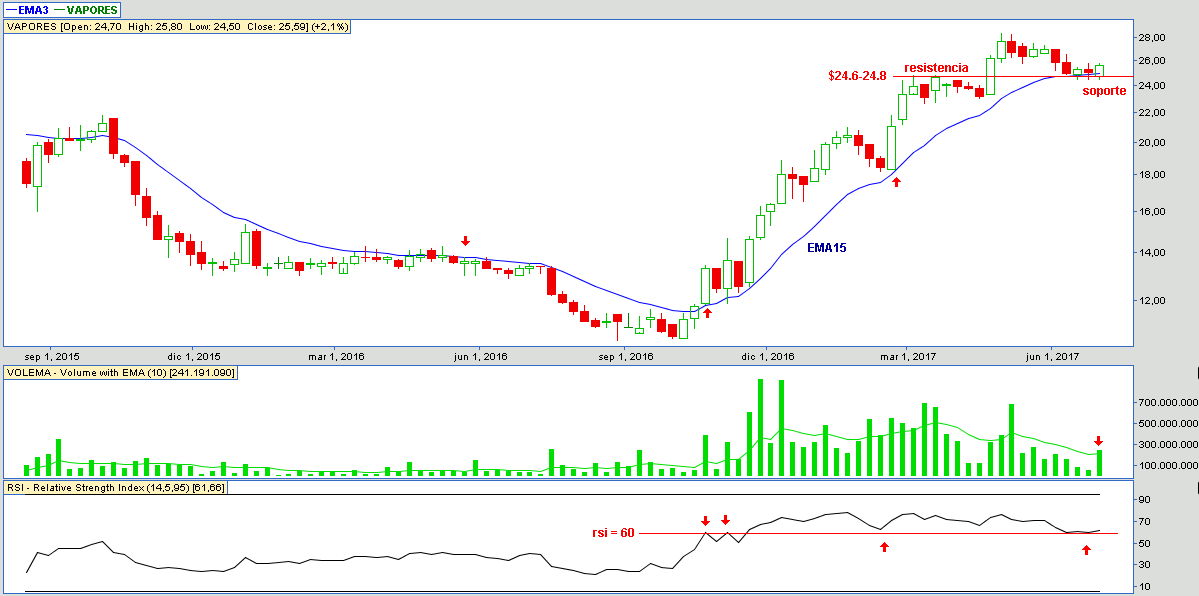
Task: Click the 10 RSI axis value
Action: [x=1145, y=587]
